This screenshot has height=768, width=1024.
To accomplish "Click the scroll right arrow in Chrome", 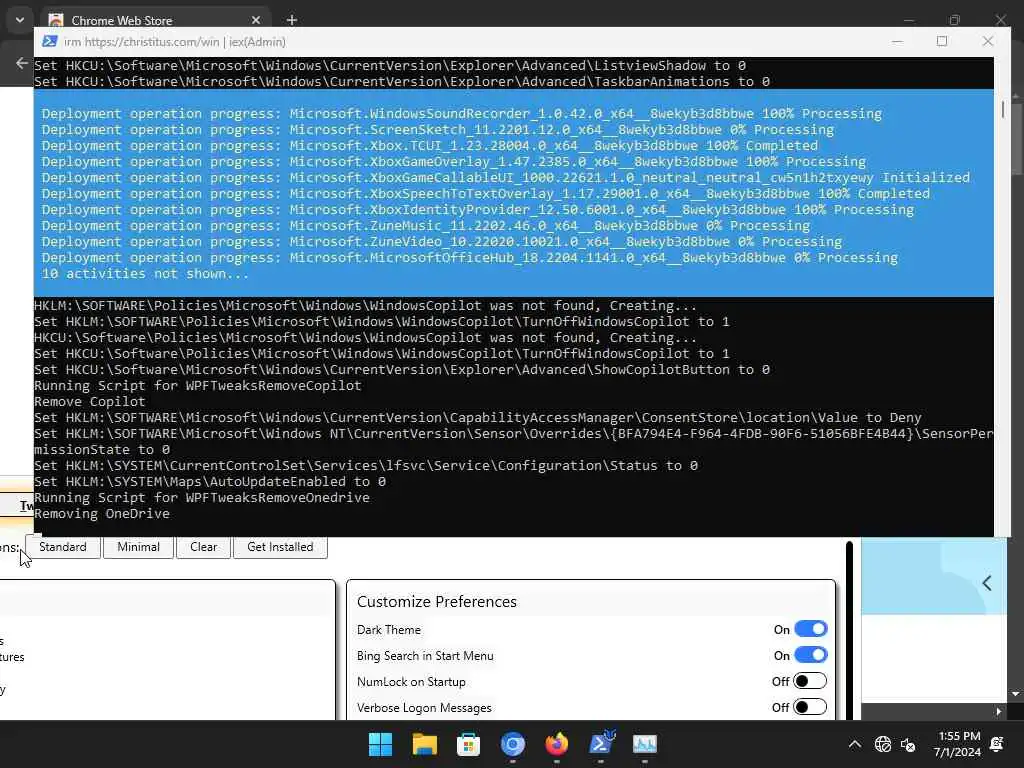I will pos(998,712).
